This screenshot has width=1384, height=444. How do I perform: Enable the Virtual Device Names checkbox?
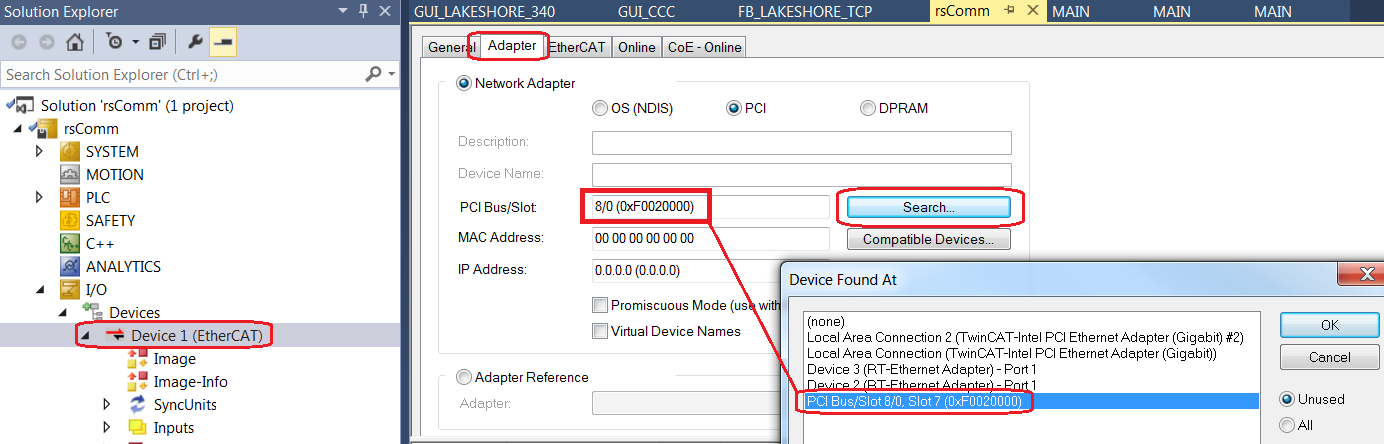tap(600, 331)
